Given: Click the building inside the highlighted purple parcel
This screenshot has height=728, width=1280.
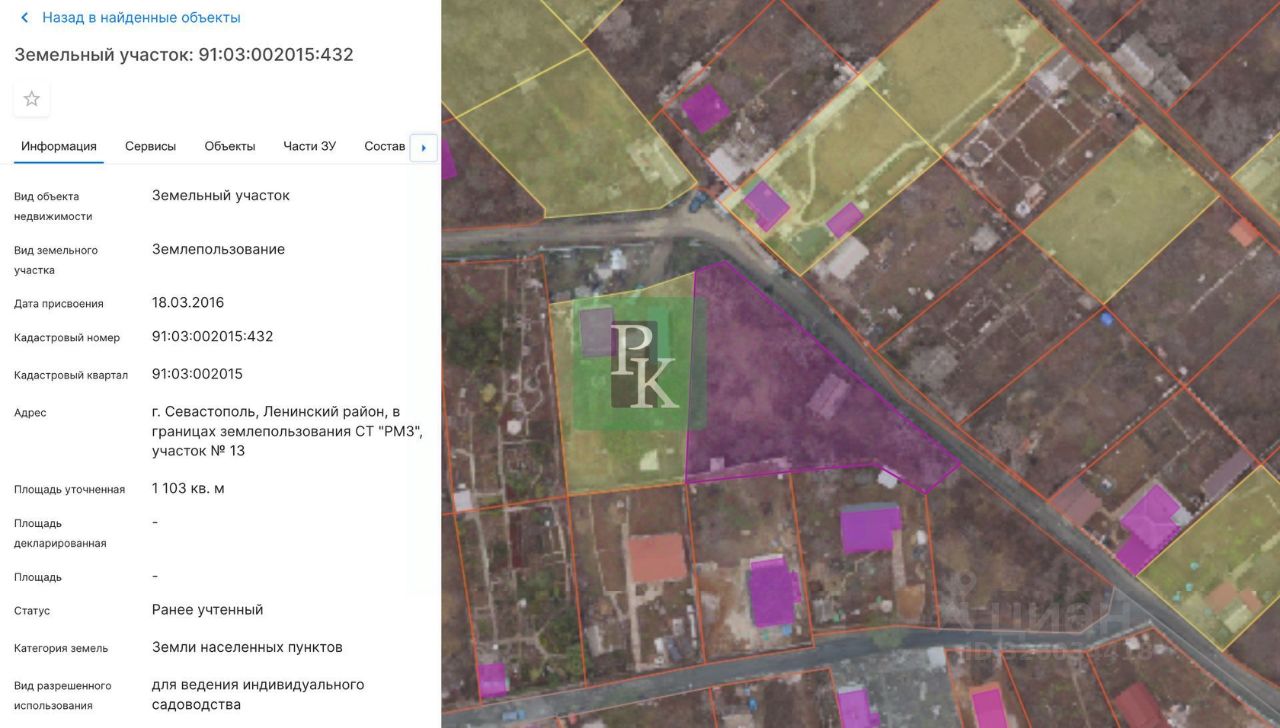Looking at the screenshot, I should pos(829,396).
